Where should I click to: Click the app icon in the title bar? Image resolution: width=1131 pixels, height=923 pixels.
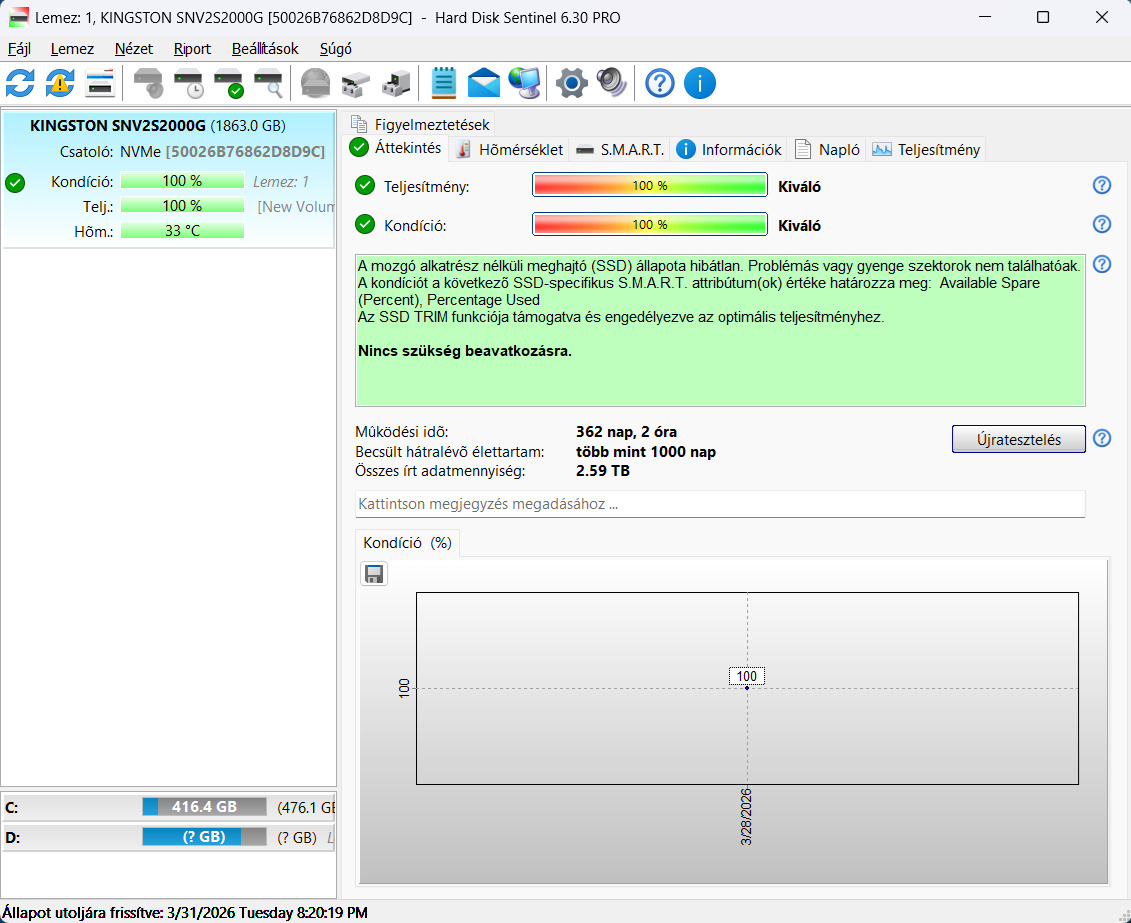pos(18,17)
